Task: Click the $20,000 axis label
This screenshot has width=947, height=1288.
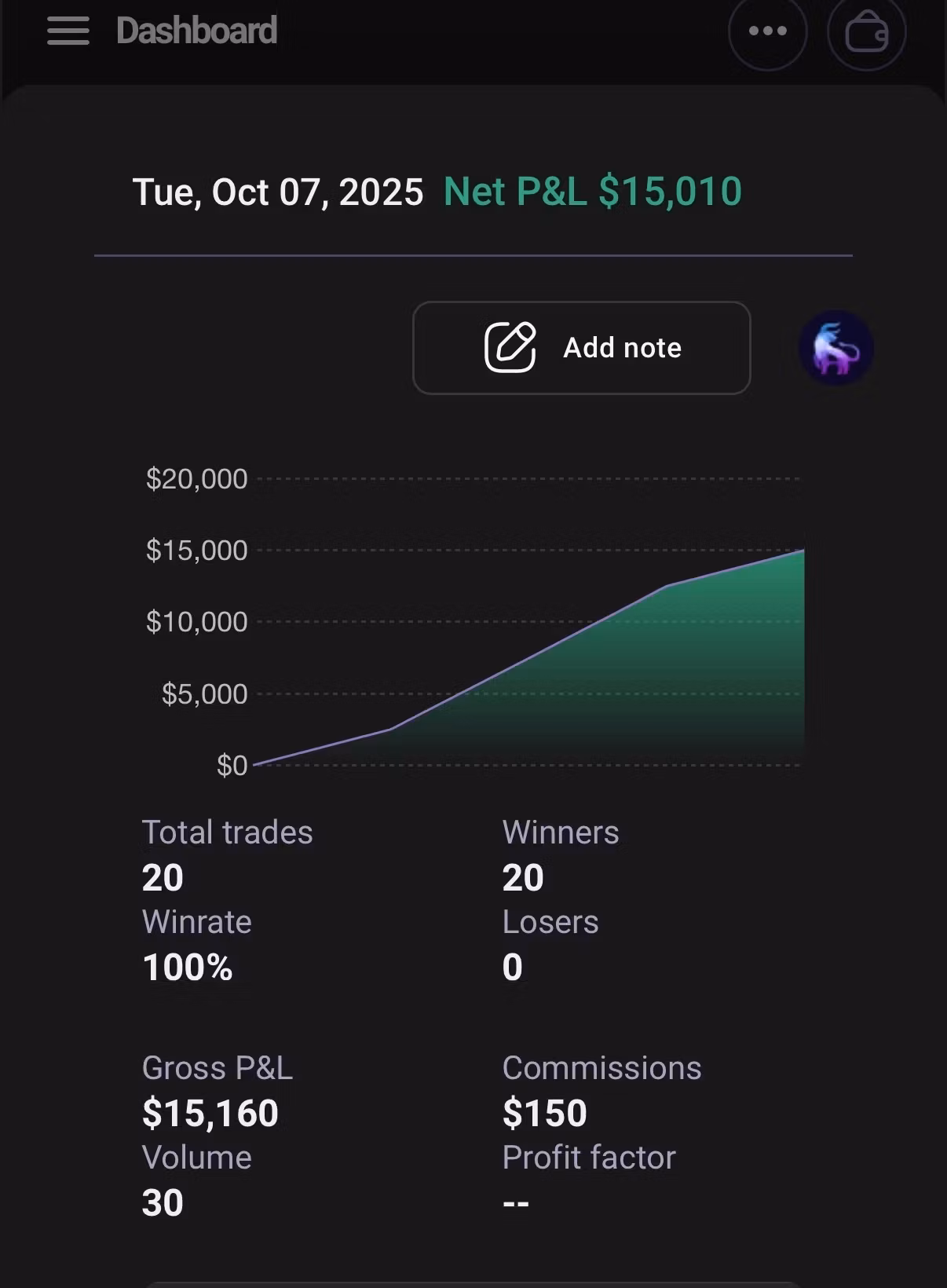Action: point(196,479)
